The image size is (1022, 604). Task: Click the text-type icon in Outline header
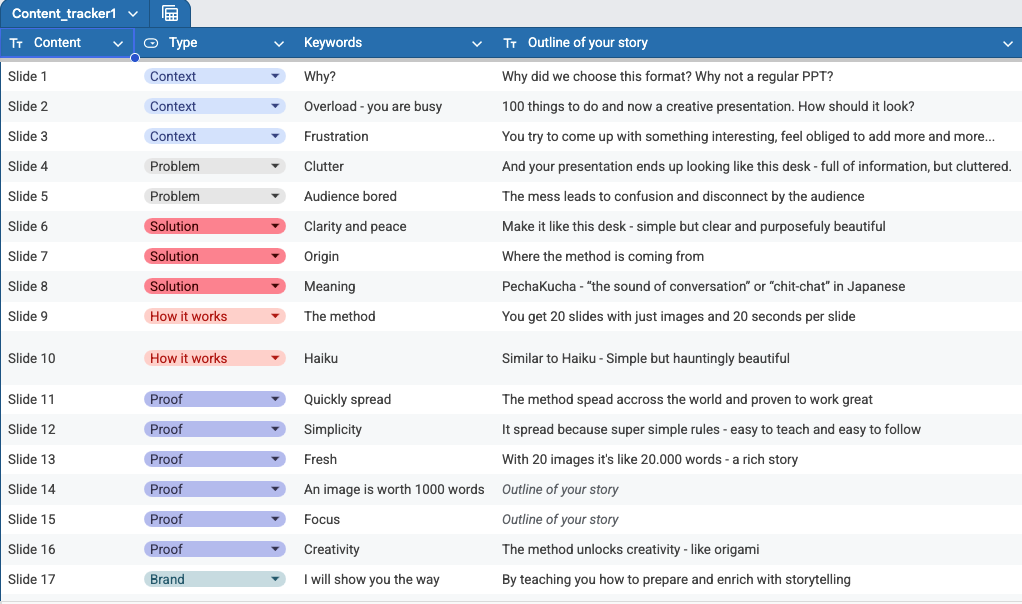(x=510, y=43)
